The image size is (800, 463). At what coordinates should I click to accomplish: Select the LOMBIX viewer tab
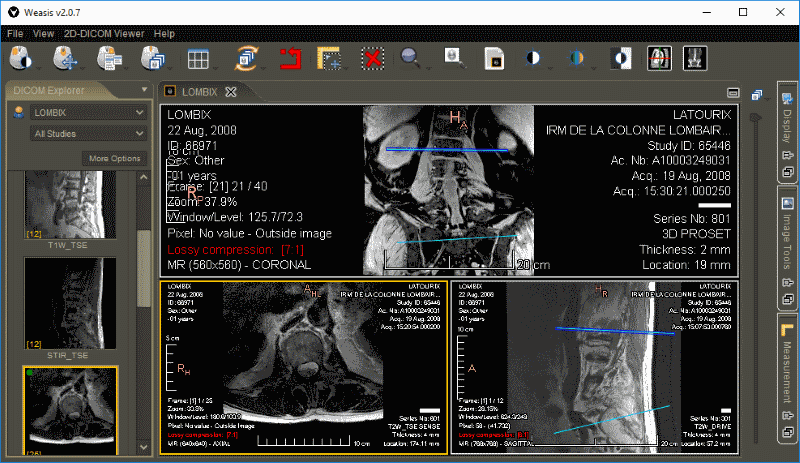click(199, 92)
